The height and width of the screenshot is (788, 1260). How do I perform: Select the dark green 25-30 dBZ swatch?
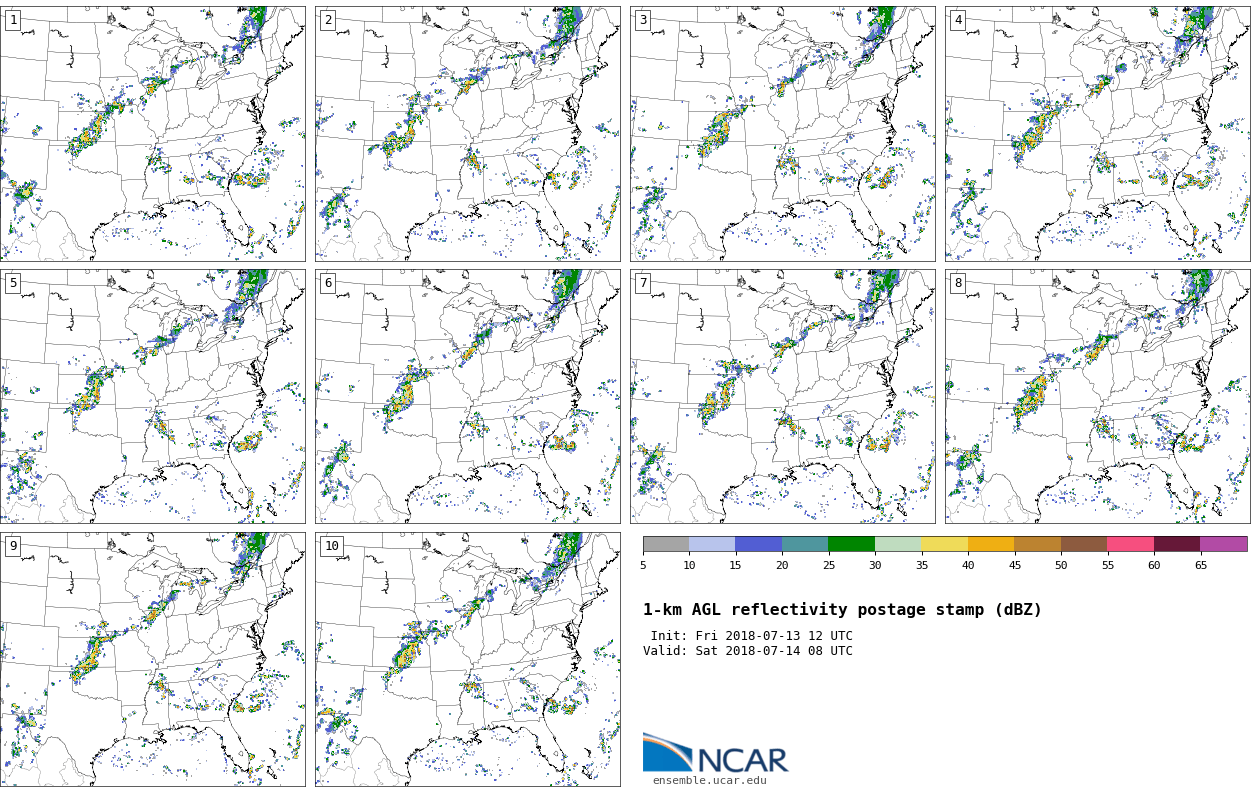coord(851,544)
